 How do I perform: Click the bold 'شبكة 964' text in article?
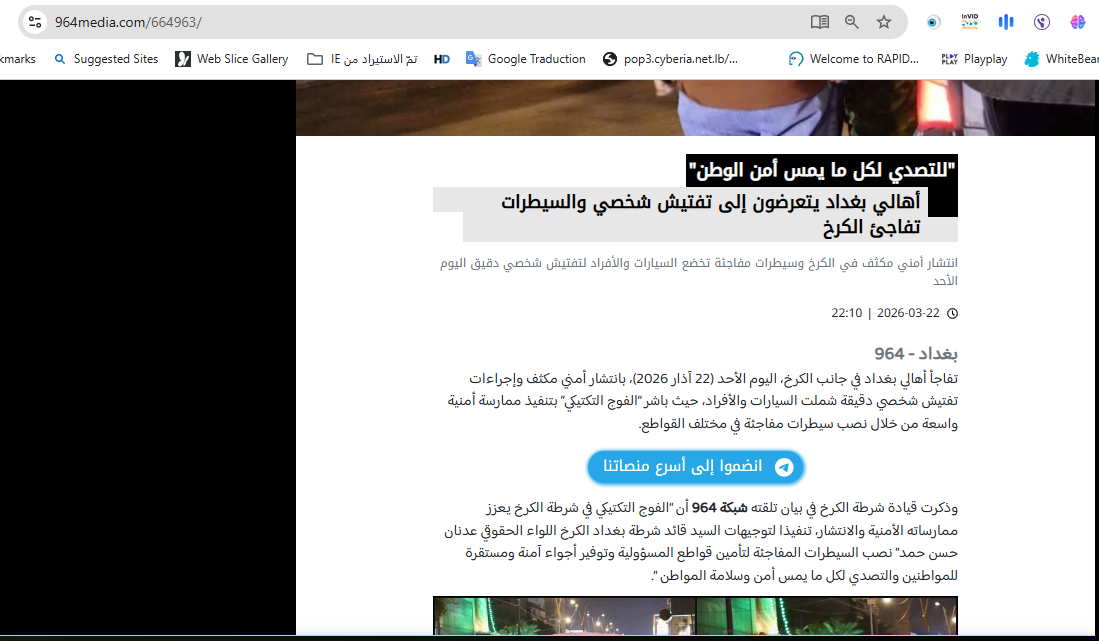(720, 507)
